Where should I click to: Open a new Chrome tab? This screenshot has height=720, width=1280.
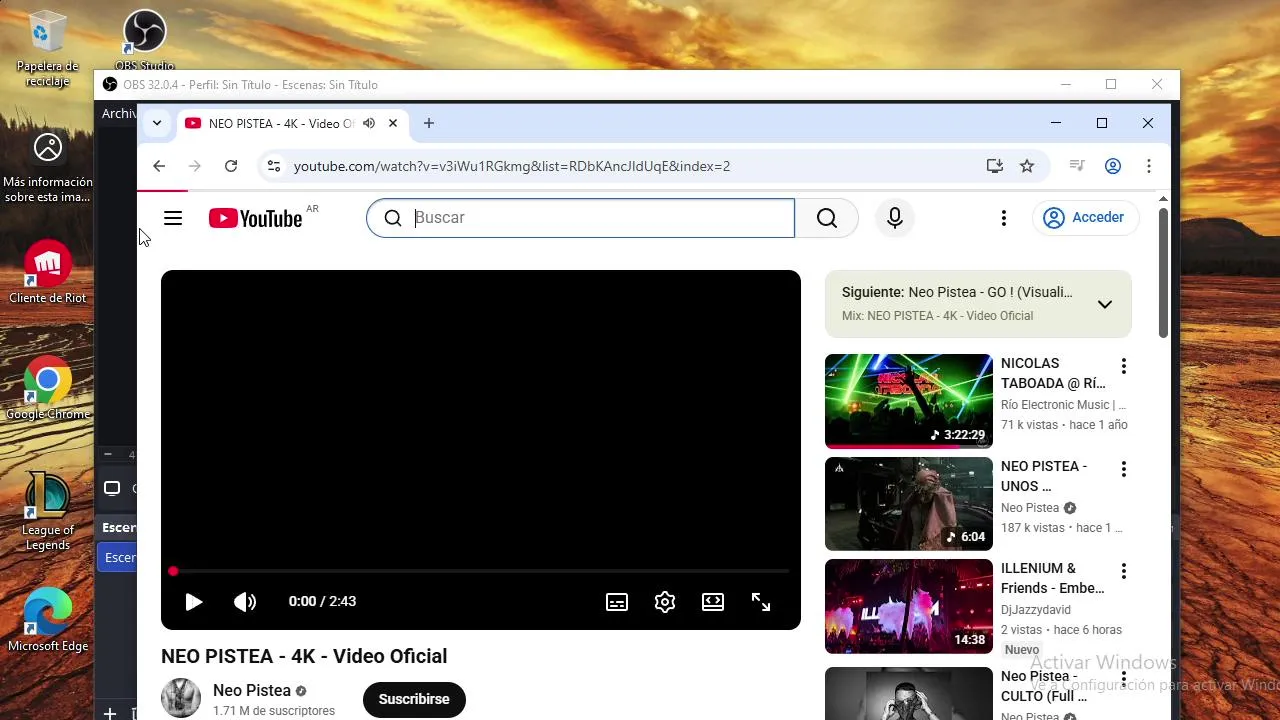coord(429,123)
